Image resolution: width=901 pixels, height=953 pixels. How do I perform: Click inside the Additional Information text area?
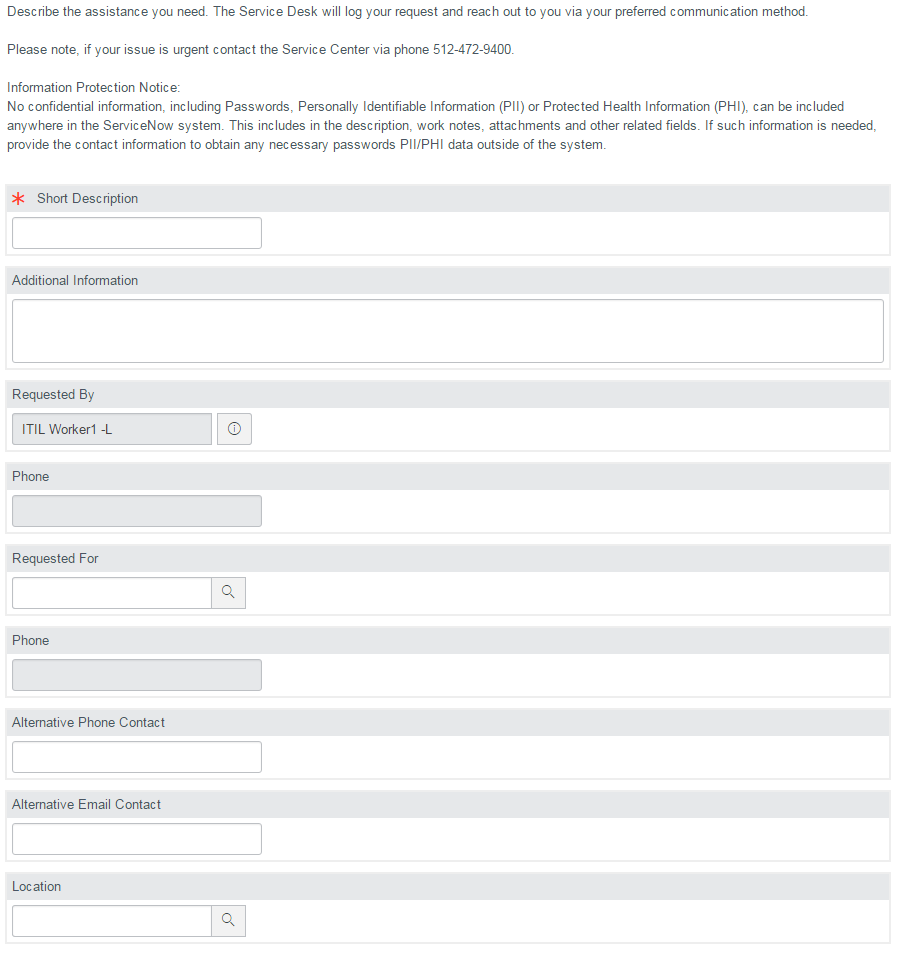pos(447,331)
